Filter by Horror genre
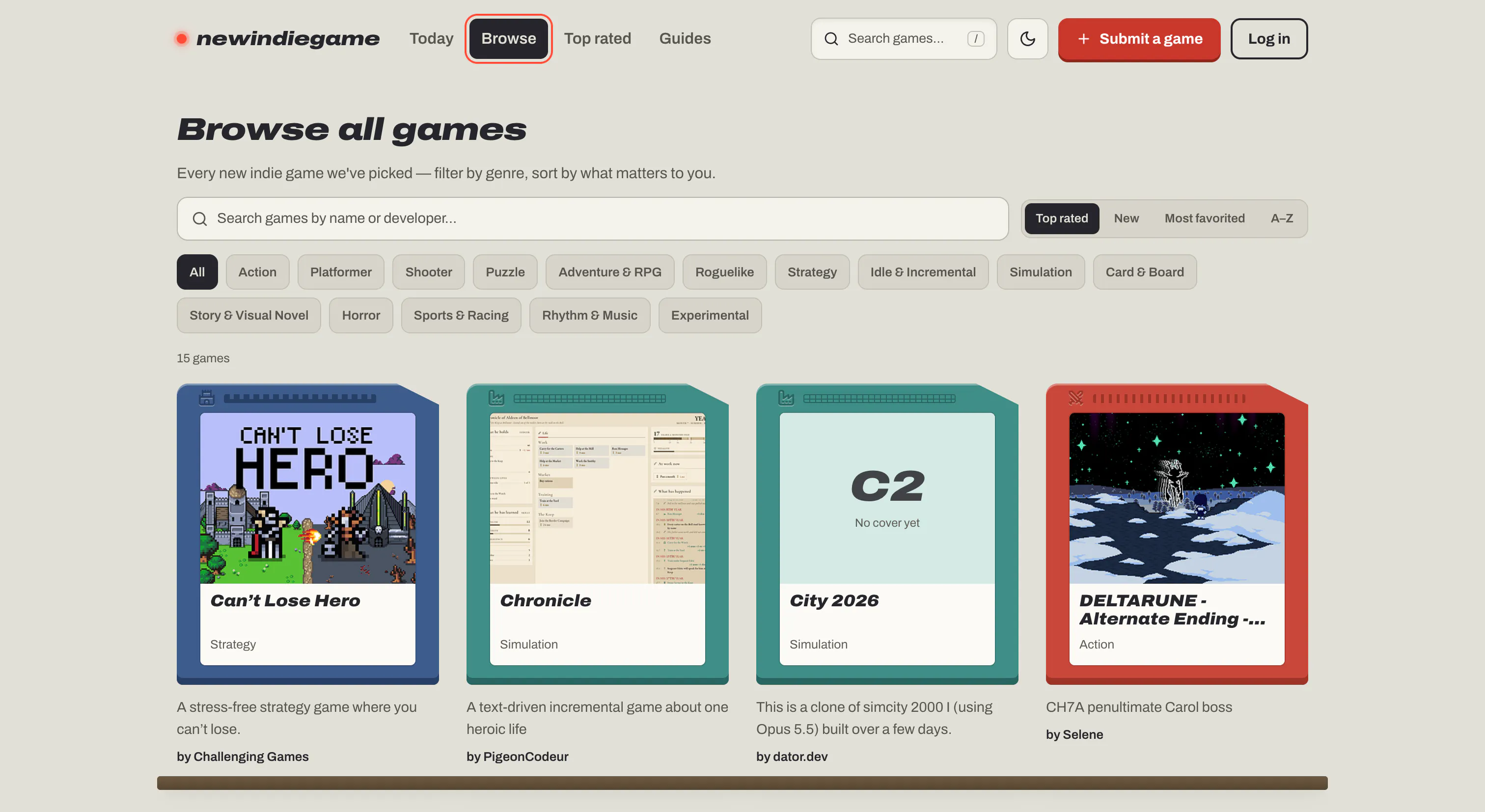Image resolution: width=1485 pixels, height=812 pixels. pyautogui.click(x=361, y=315)
